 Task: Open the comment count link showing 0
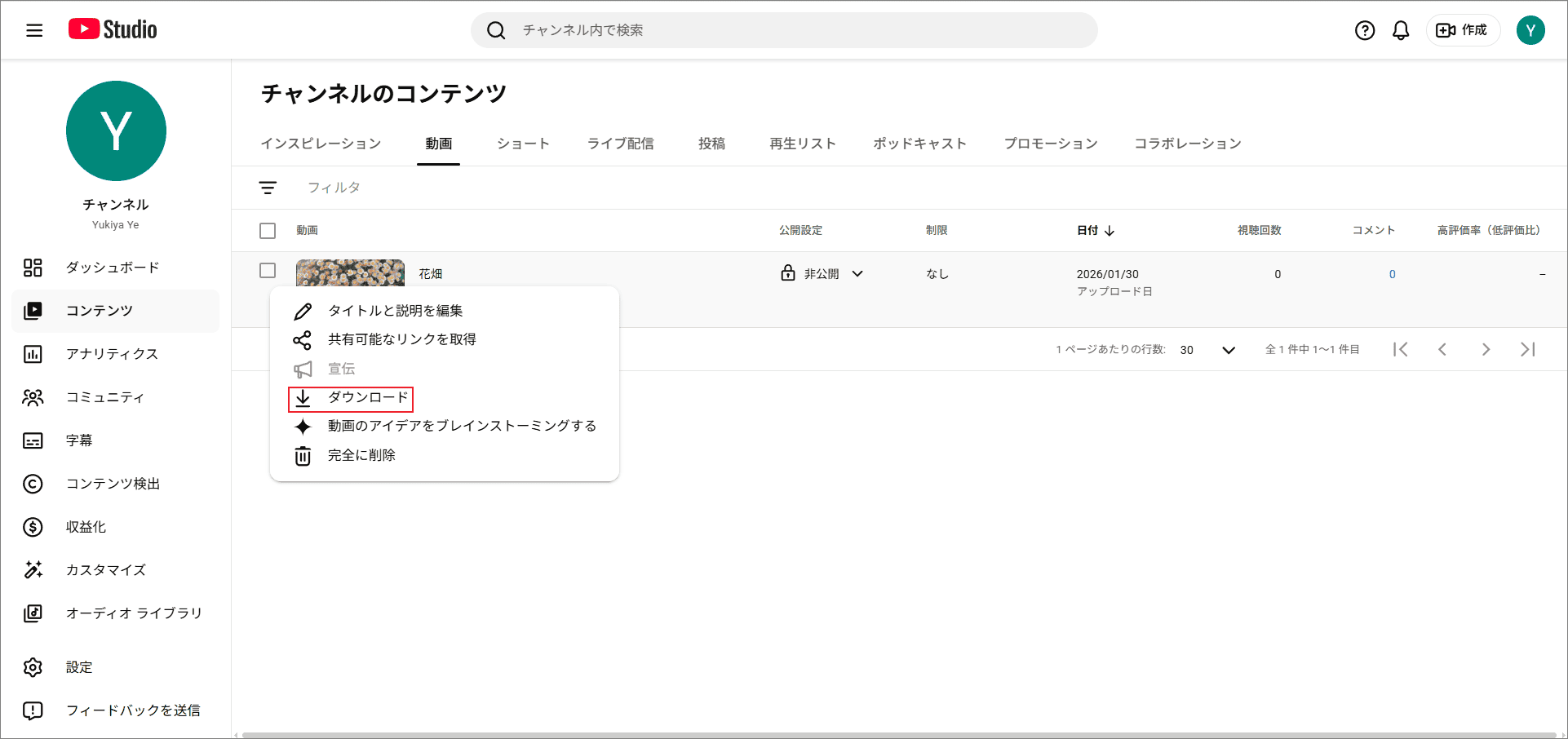[1392, 274]
